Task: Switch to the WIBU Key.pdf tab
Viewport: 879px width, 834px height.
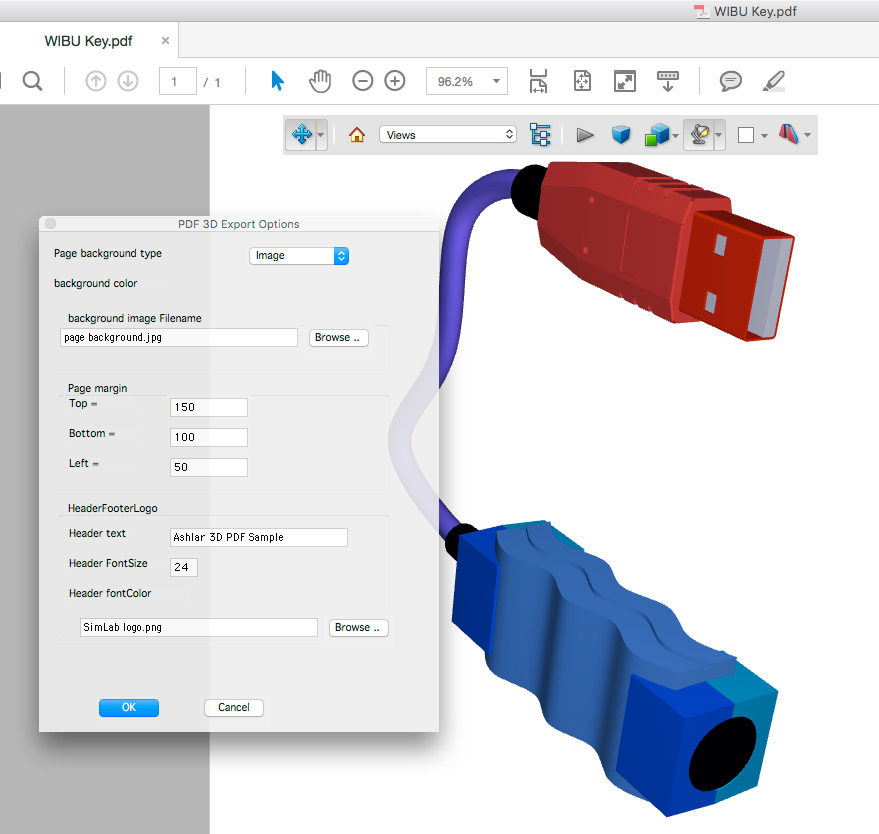Action: click(x=88, y=41)
